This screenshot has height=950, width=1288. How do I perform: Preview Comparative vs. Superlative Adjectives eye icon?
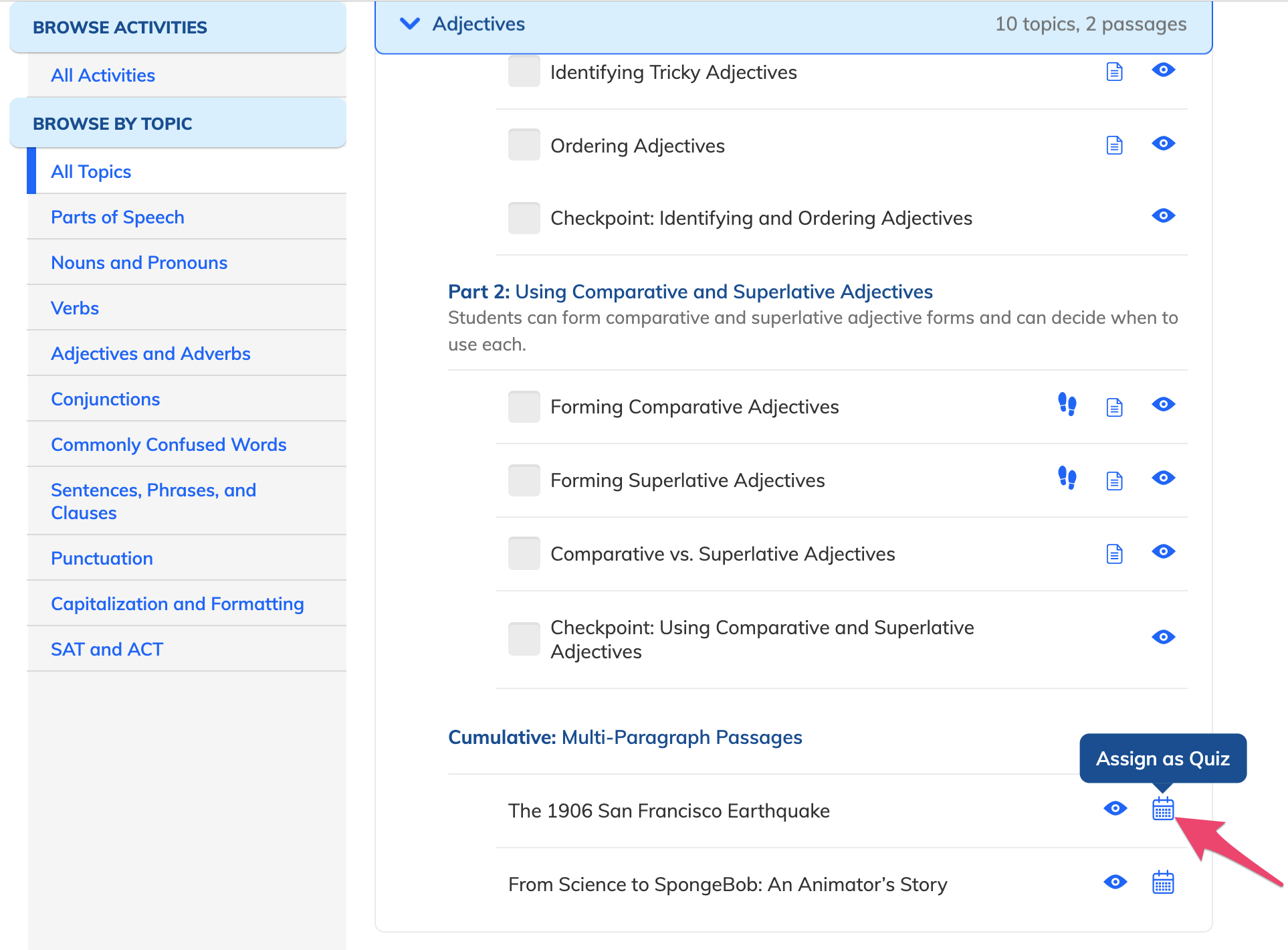[x=1164, y=551]
